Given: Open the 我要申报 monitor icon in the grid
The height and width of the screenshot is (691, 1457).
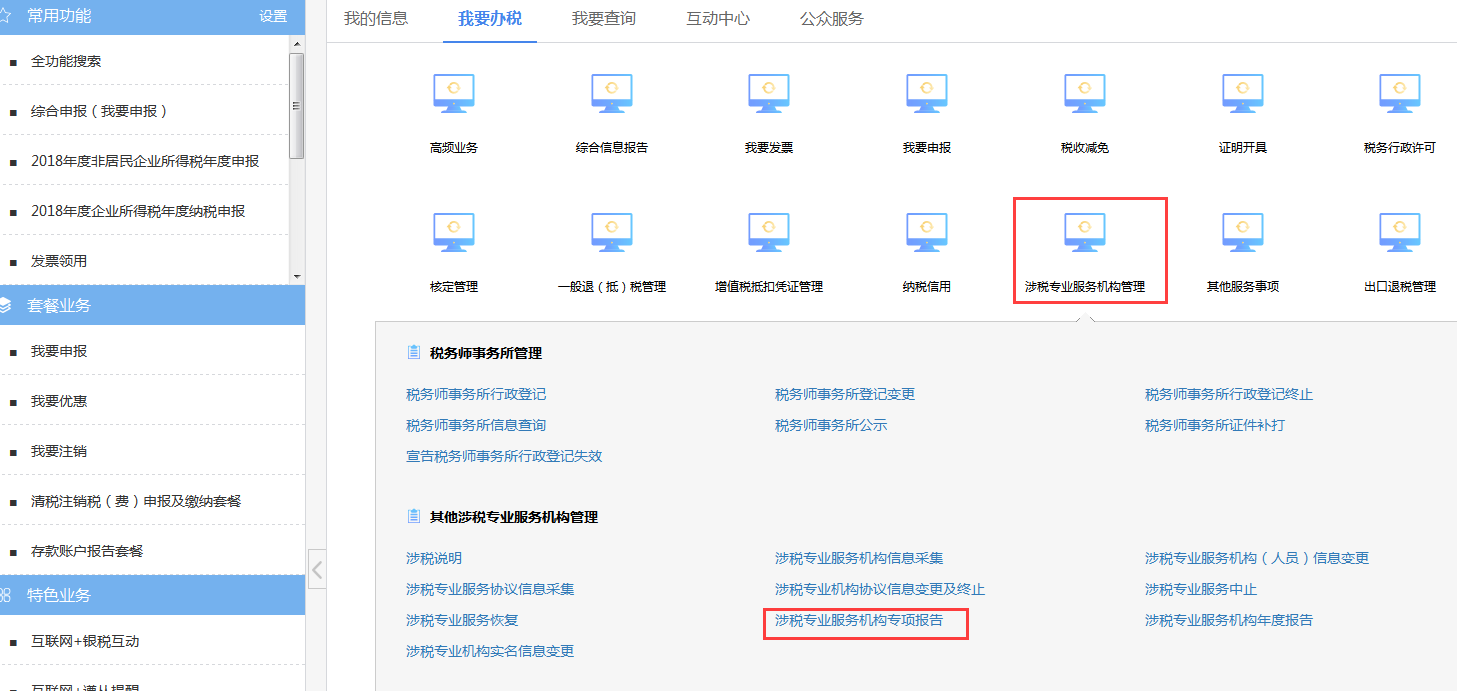Looking at the screenshot, I should point(927,93).
